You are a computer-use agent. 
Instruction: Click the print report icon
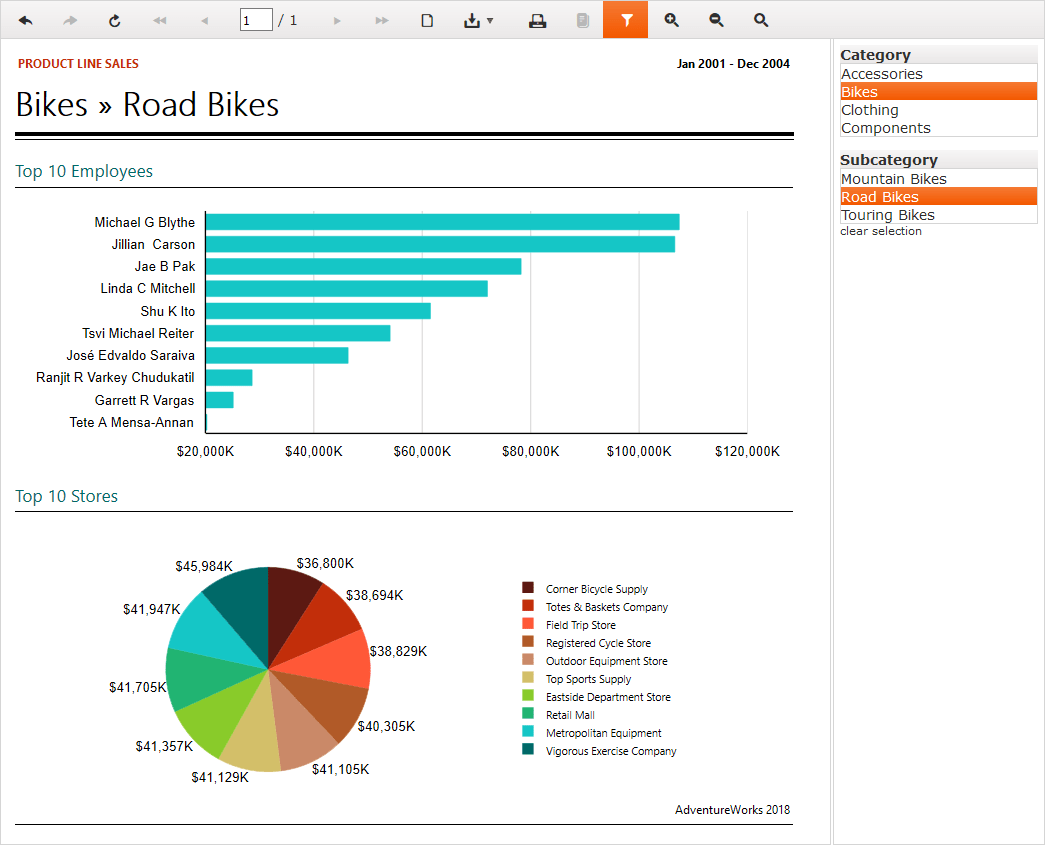pos(537,20)
